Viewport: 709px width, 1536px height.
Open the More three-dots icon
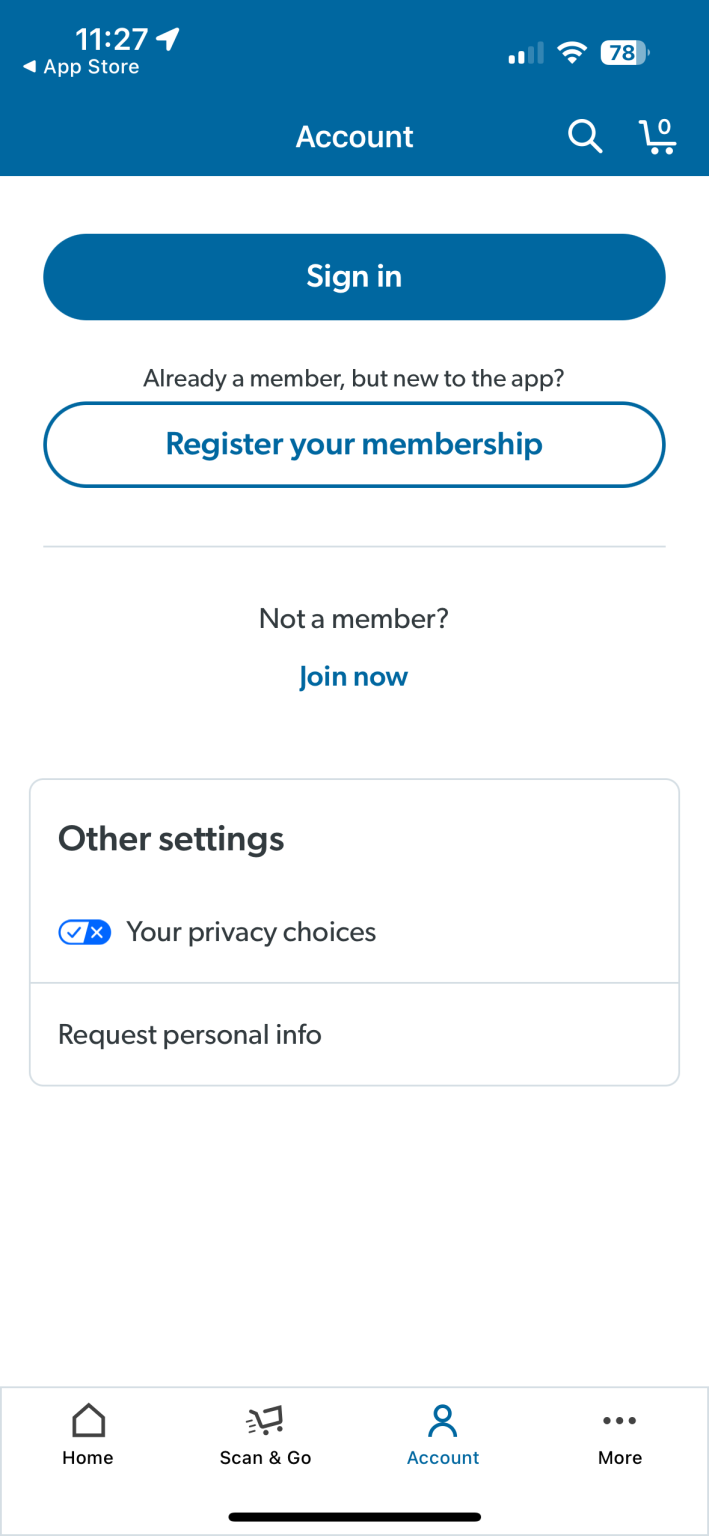click(x=620, y=1420)
